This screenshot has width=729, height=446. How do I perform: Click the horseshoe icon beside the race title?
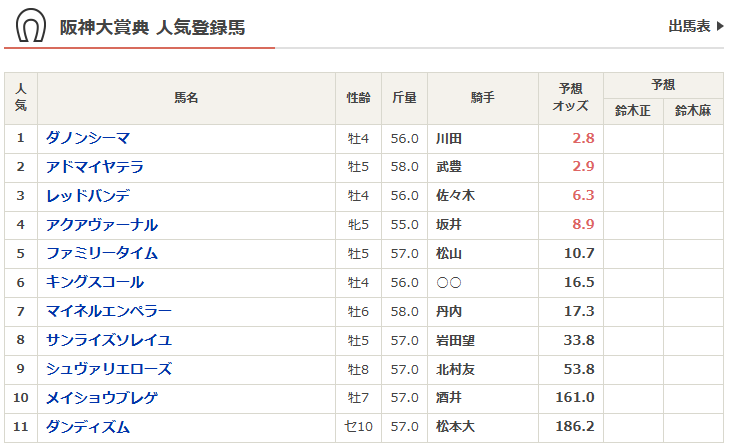(30, 26)
